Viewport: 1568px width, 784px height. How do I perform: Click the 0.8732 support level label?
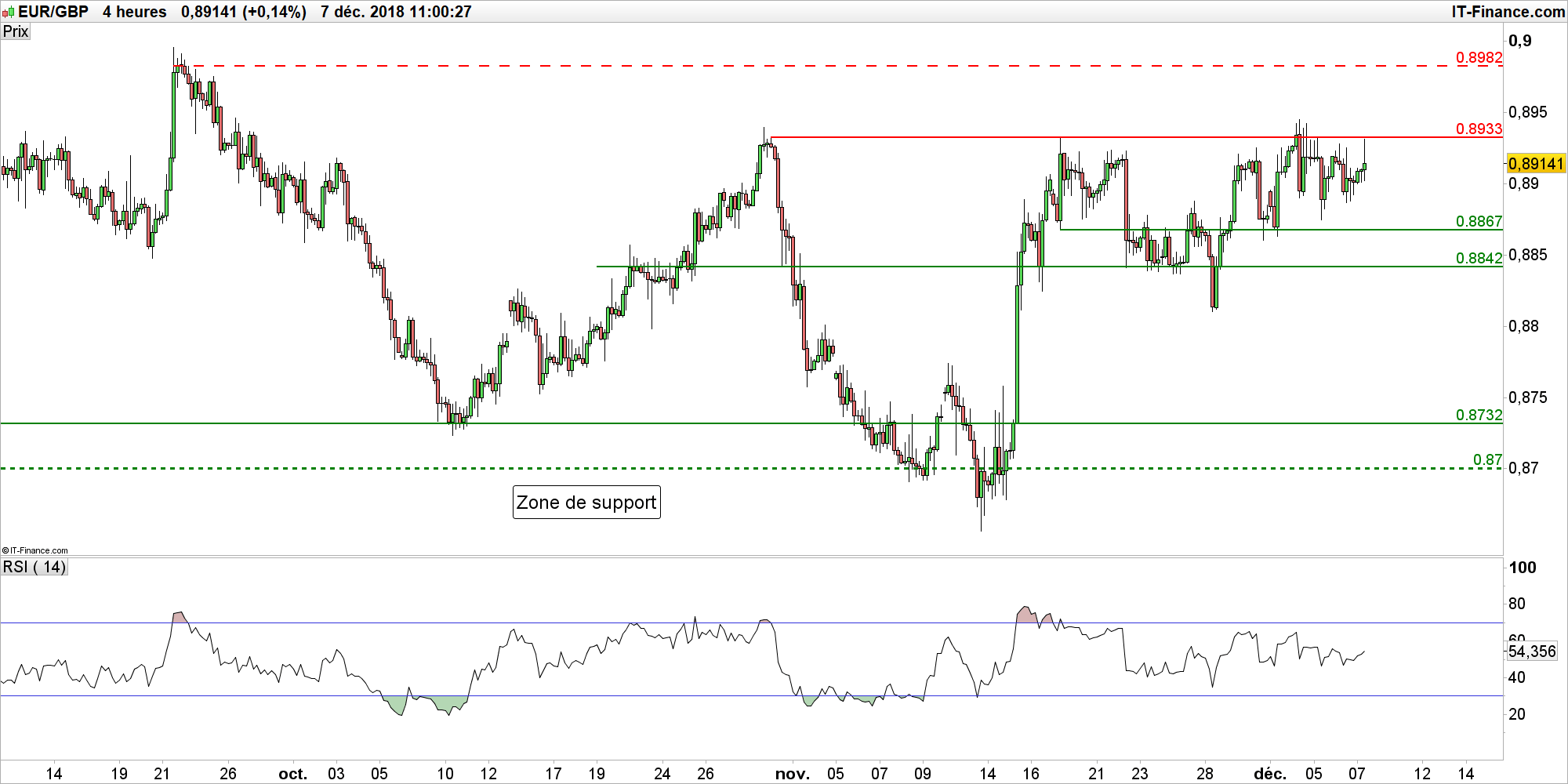[1479, 415]
